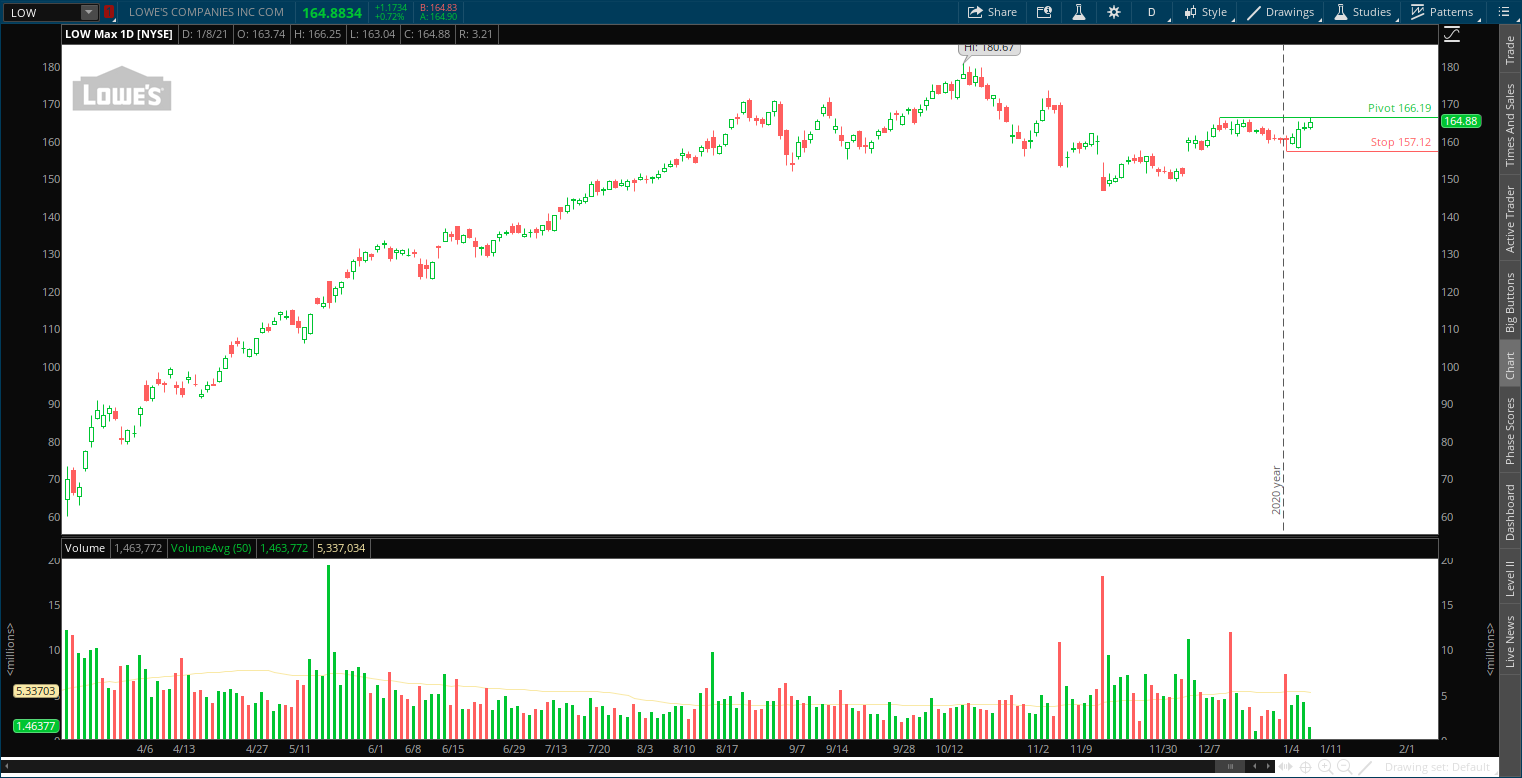Click the Share chart button

click(992, 12)
